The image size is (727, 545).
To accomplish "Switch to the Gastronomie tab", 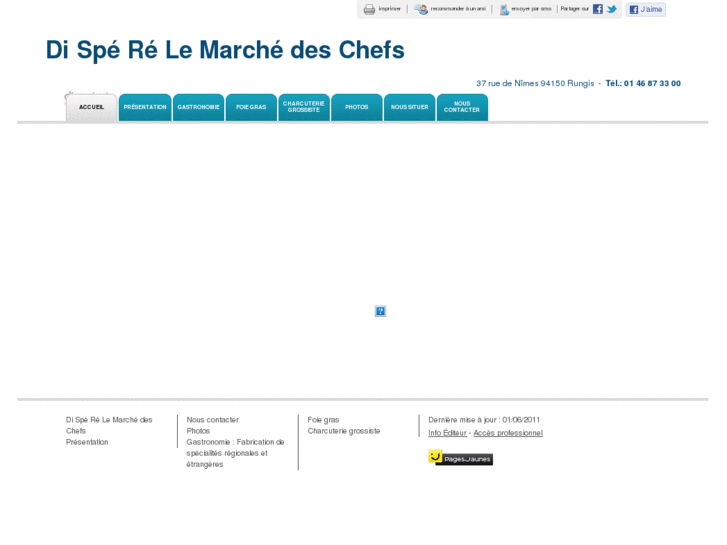I will (198, 107).
